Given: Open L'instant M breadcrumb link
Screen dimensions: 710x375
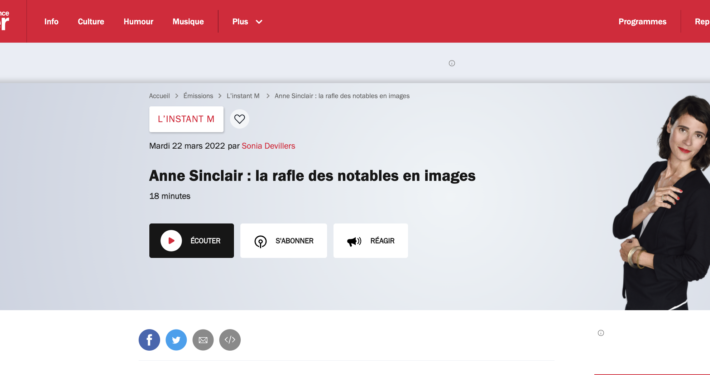Looking at the screenshot, I should pos(243,96).
